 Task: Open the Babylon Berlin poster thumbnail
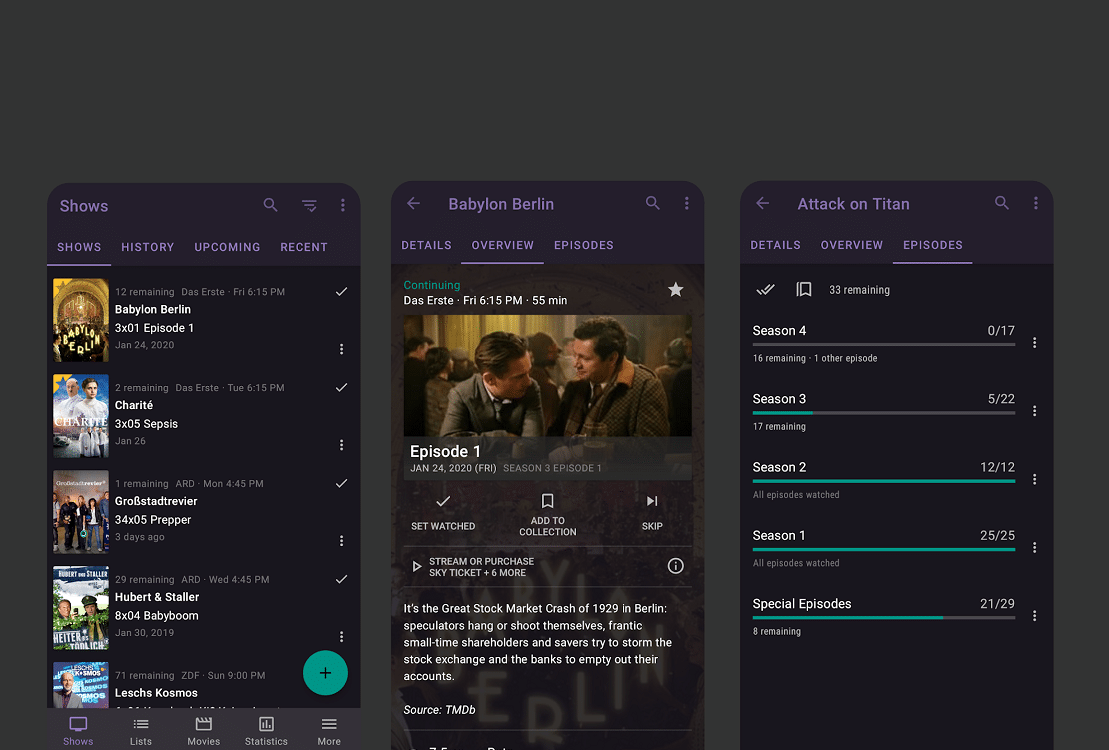81,320
